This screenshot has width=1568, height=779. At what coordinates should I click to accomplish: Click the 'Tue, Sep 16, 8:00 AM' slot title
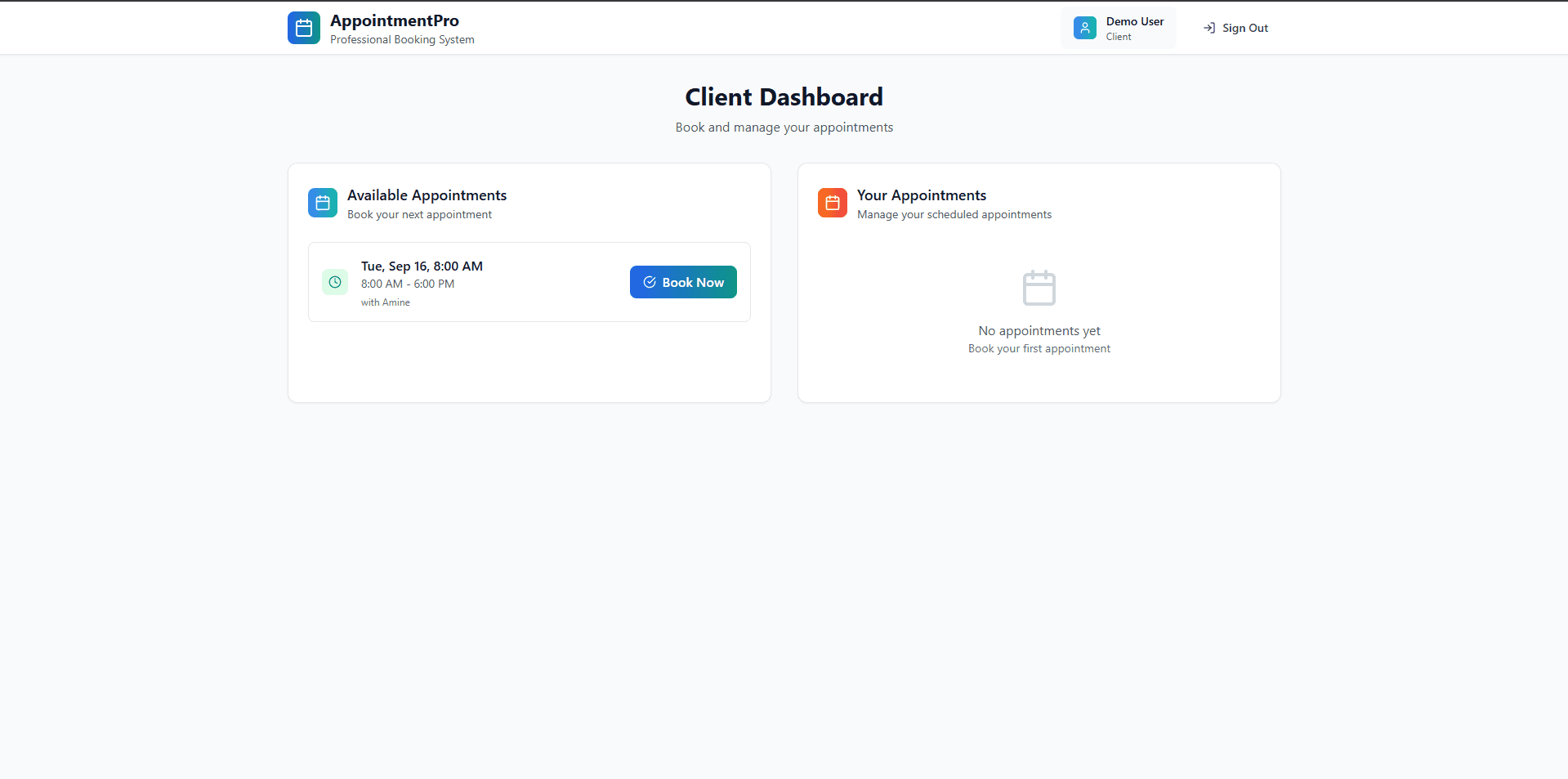422,266
